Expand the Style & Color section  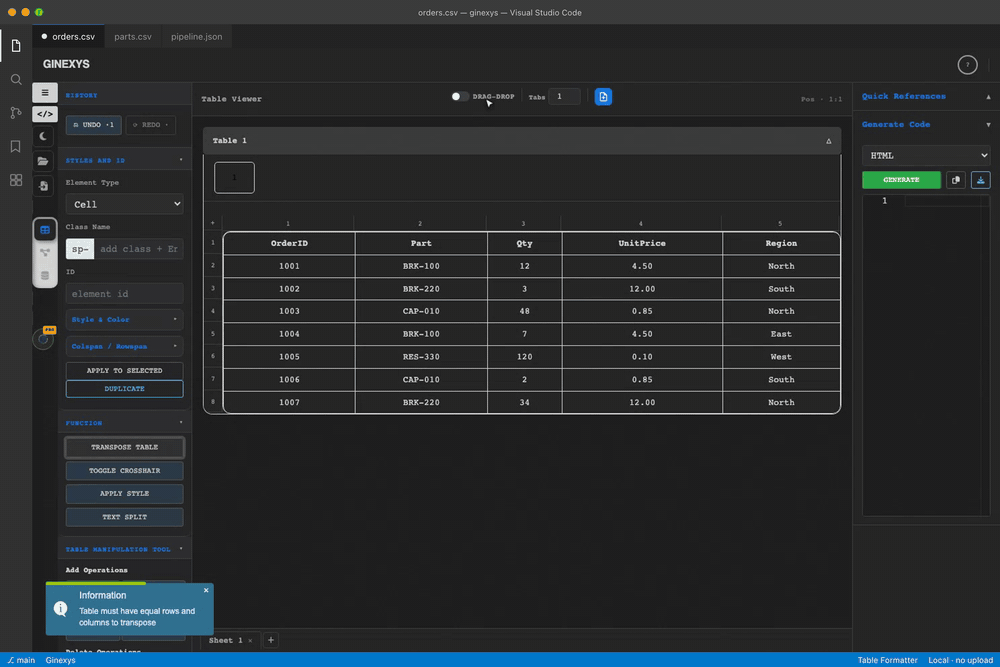click(124, 319)
